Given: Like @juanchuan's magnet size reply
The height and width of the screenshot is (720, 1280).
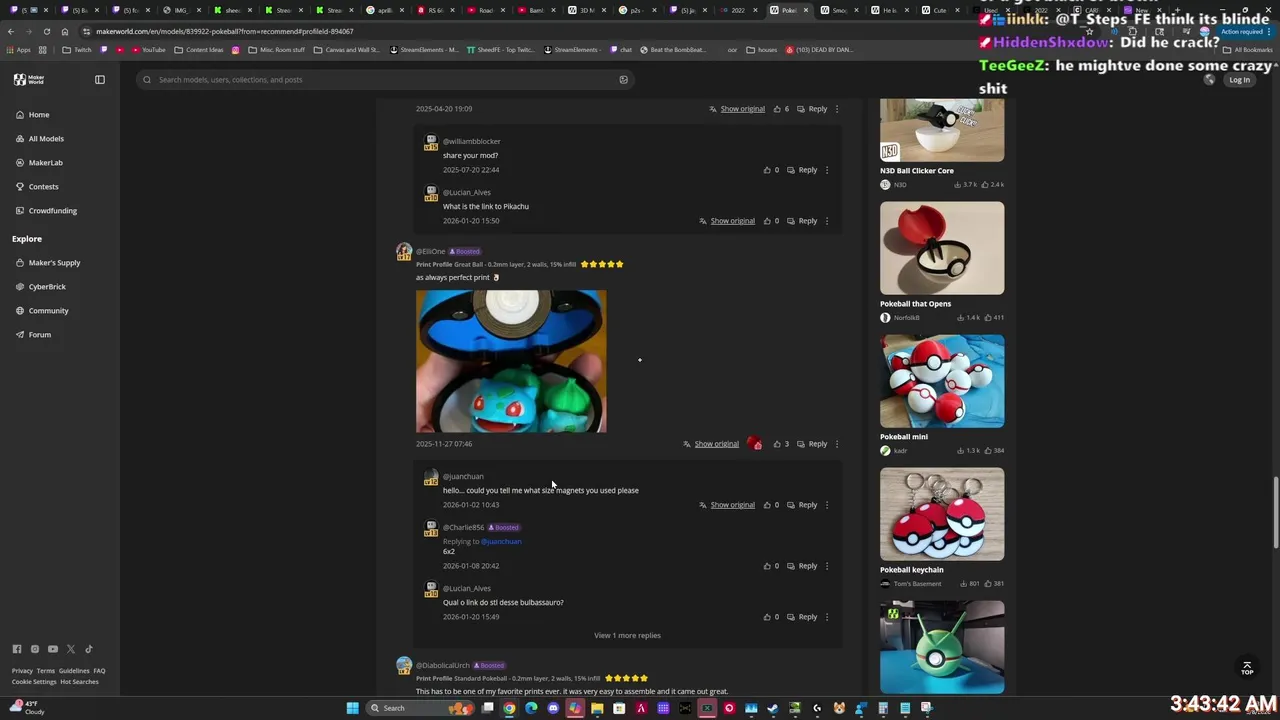Looking at the screenshot, I should pyautogui.click(x=767, y=505).
